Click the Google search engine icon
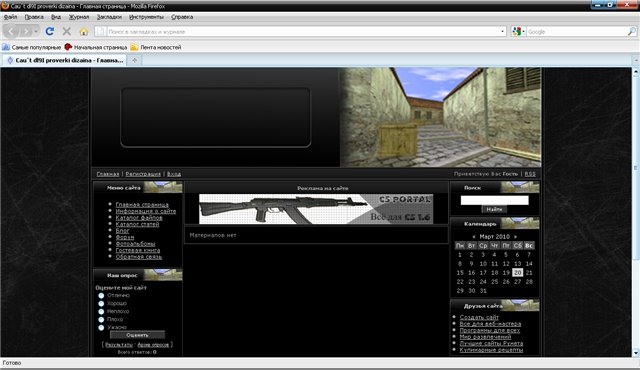 click(517, 31)
